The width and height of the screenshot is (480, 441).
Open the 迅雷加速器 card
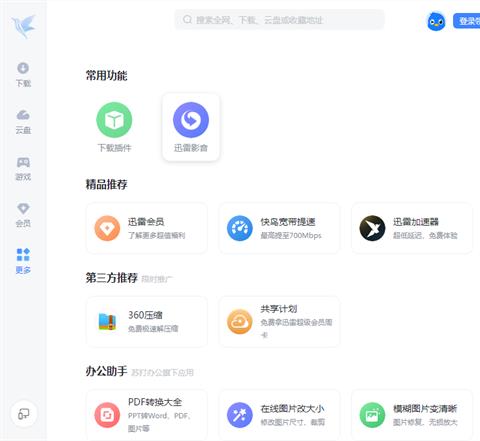click(x=412, y=228)
